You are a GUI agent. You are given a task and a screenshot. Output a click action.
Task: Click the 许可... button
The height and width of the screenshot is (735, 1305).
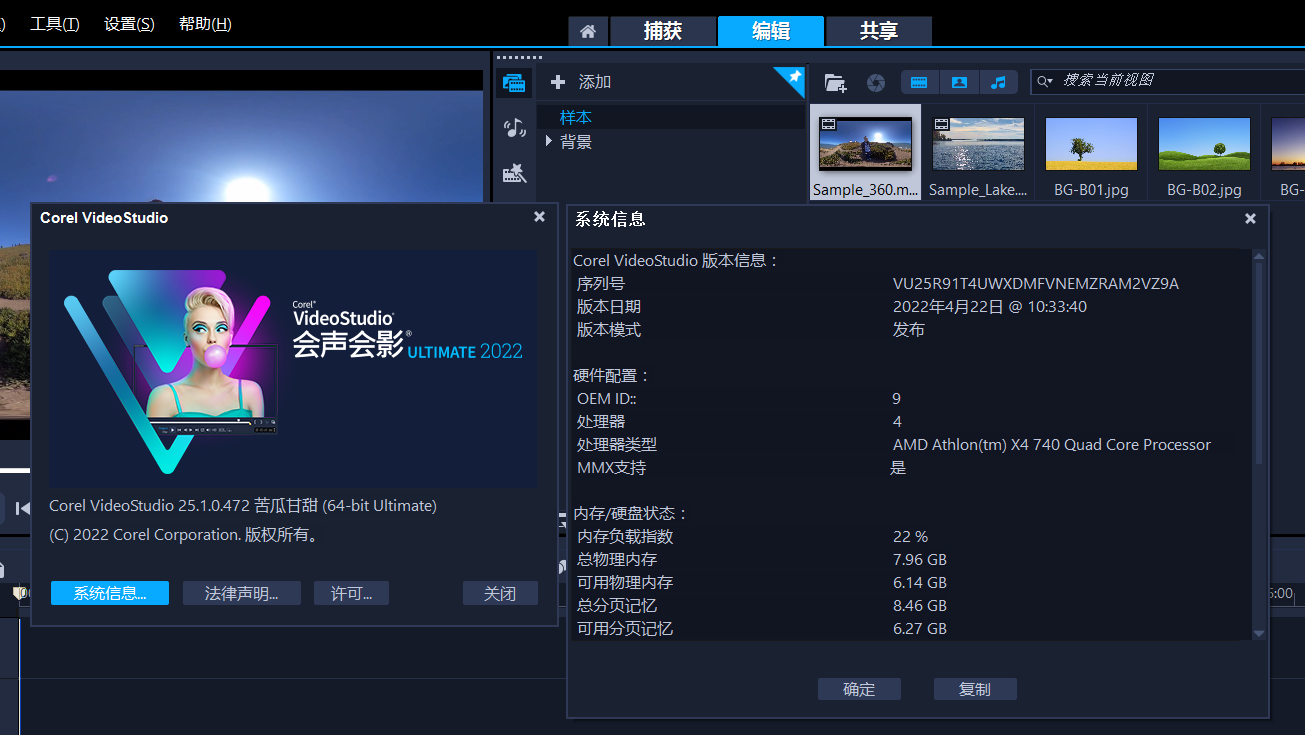tap(351, 593)
